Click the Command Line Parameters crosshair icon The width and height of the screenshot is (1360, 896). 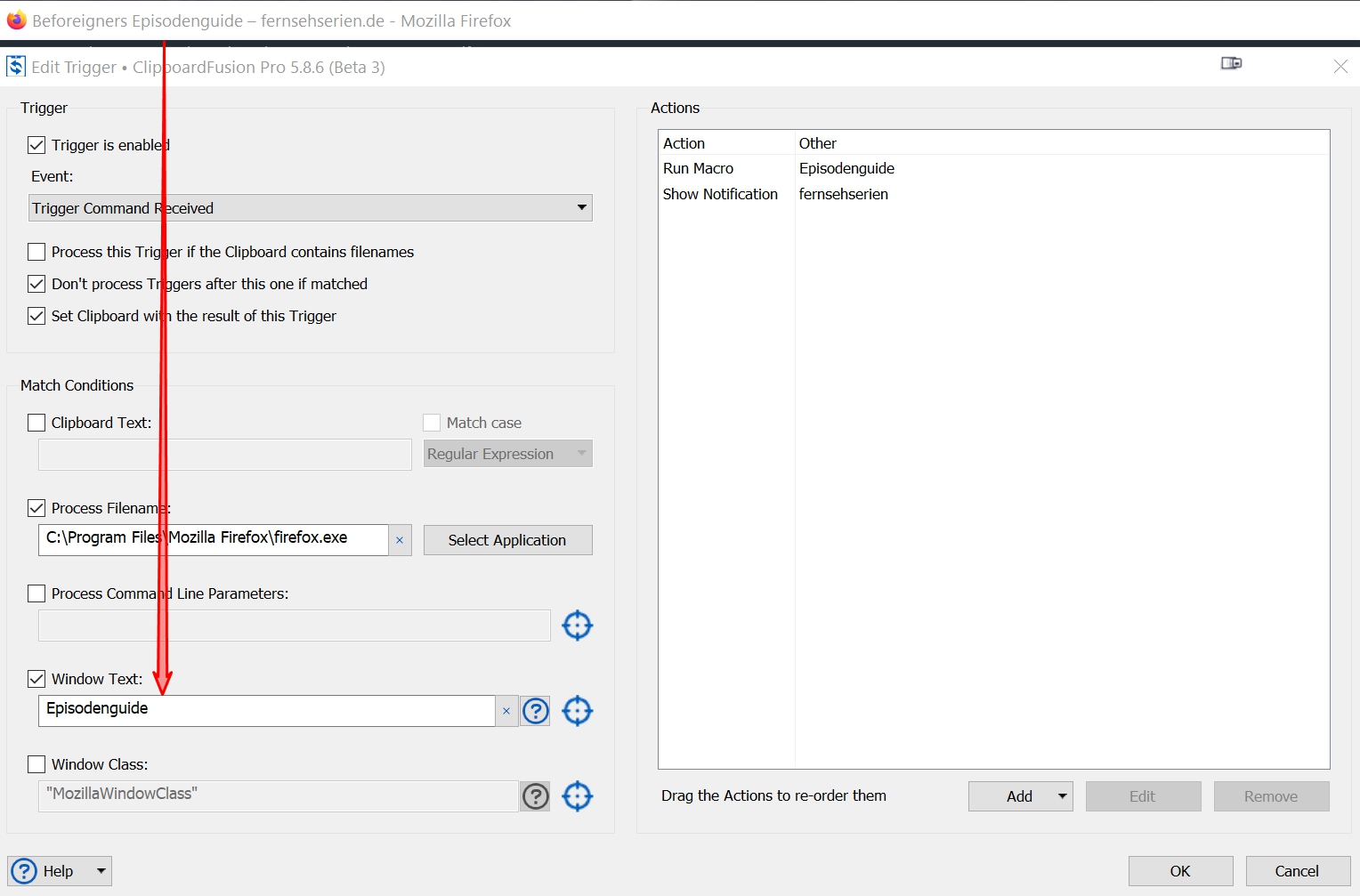[x=577, y=626]
